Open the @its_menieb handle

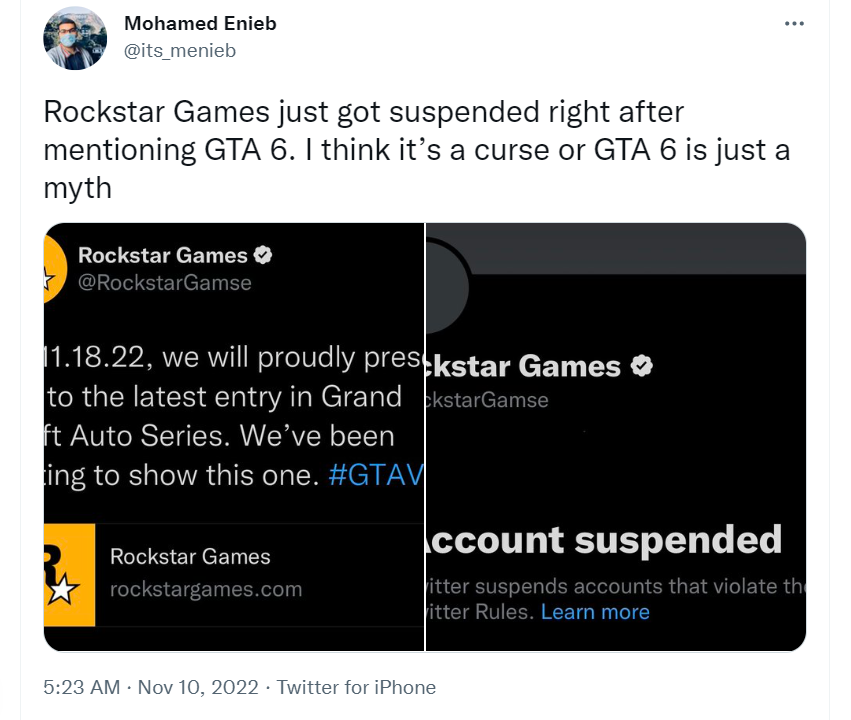pyautogui.click(x=180, y=50)
